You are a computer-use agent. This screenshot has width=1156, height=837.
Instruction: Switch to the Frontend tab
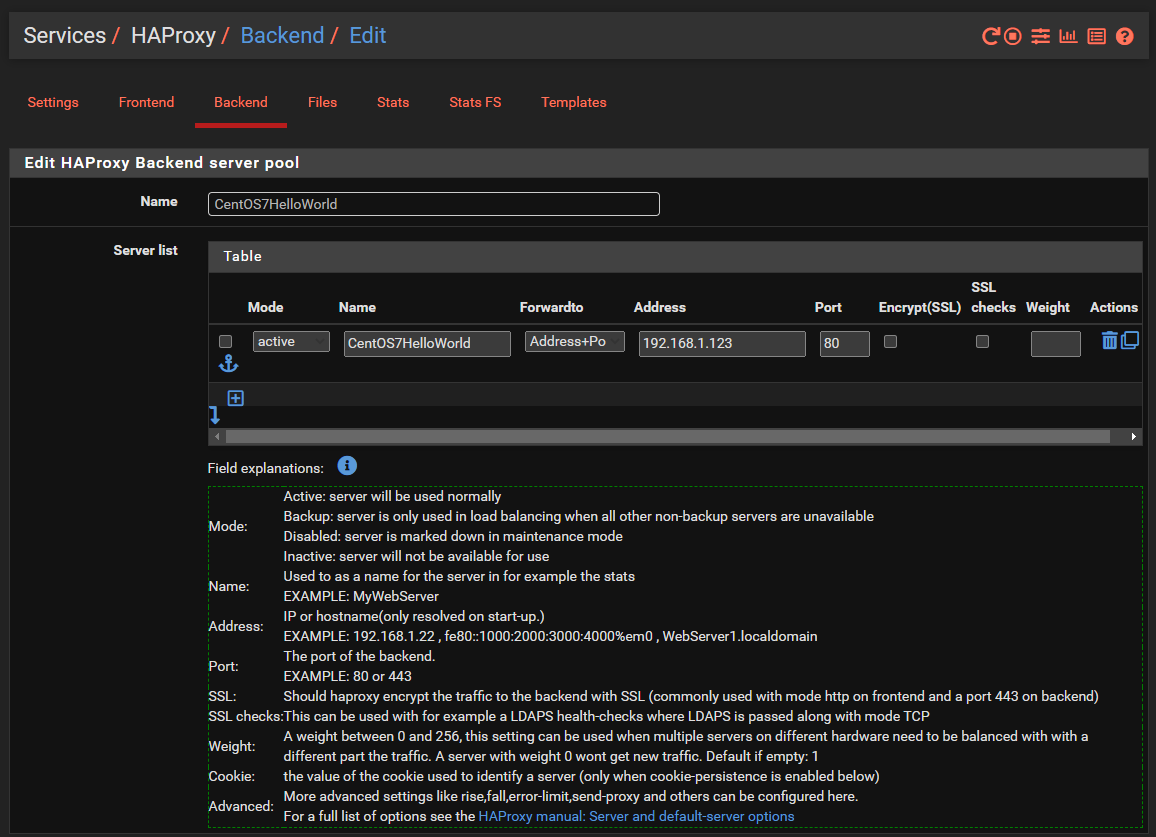[x=147, y=103]
